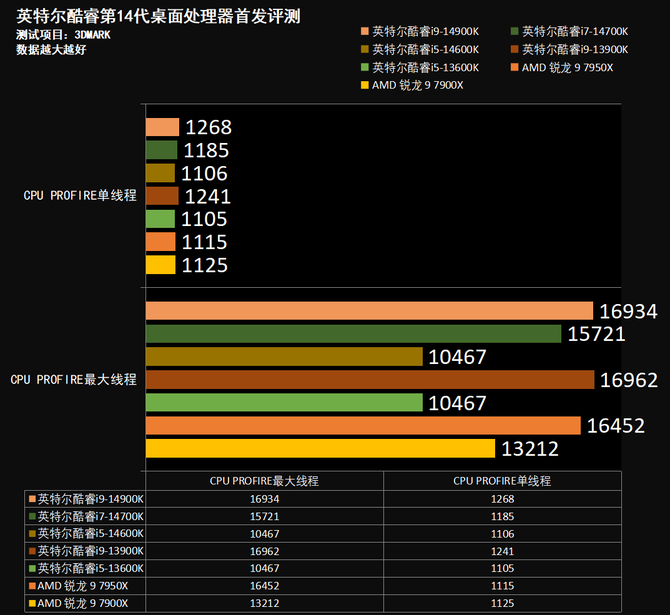670x615 pixels.
Task: Click table cell 1105 in i5-13600K row
Action: click(x=502, y=568)
